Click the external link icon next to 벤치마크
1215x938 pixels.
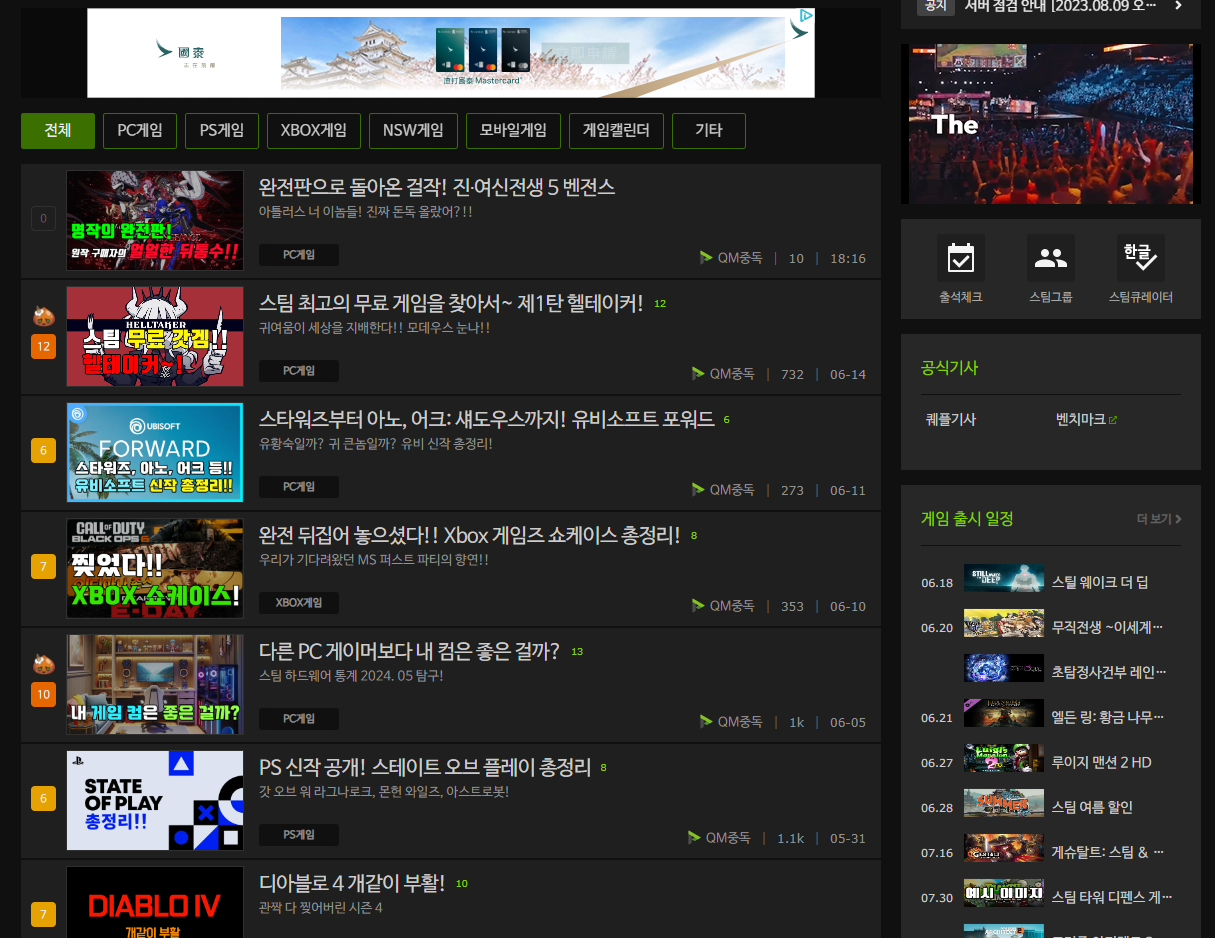1113,420
